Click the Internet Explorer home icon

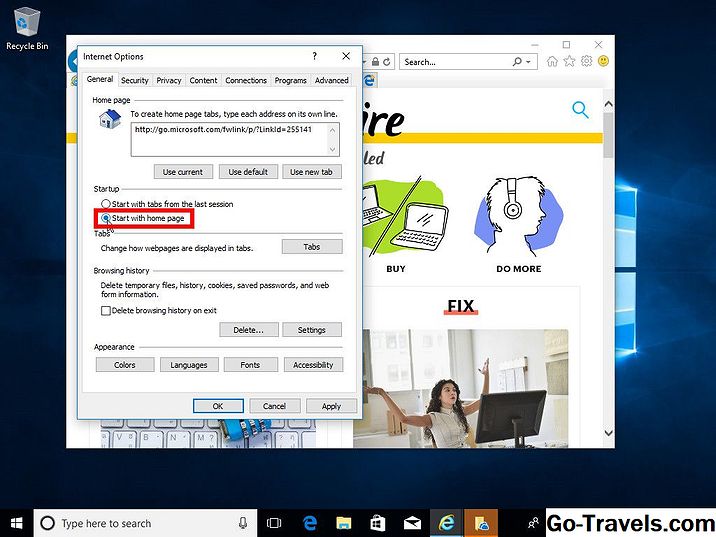tap(552, 61)
